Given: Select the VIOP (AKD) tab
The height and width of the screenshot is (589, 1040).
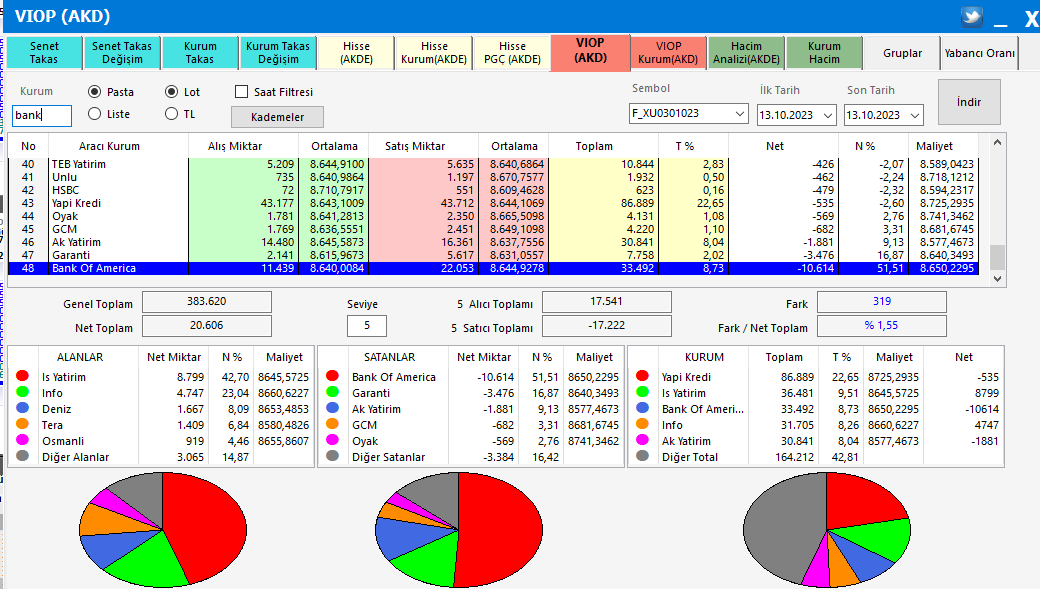Looking at the screenshot, I should (x=590, y=50).
